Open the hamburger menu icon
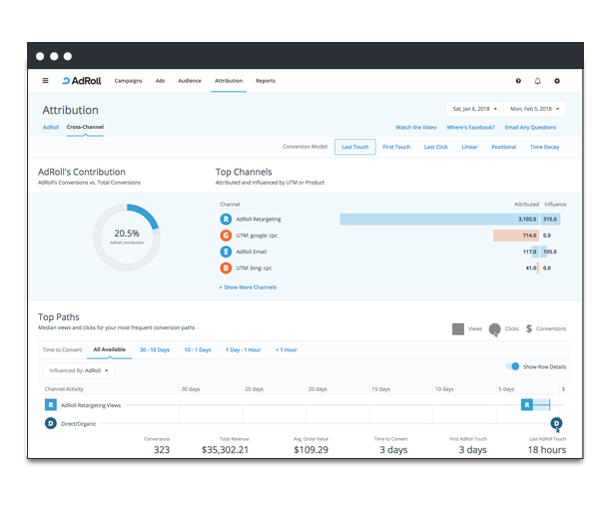 45,81
